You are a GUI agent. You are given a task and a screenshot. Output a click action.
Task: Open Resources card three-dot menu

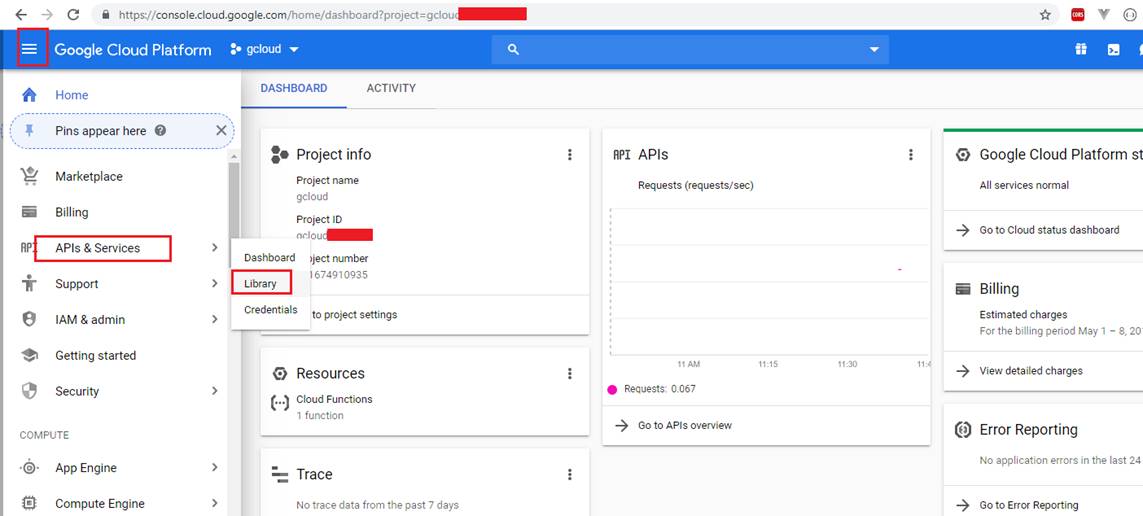(570, 373)
